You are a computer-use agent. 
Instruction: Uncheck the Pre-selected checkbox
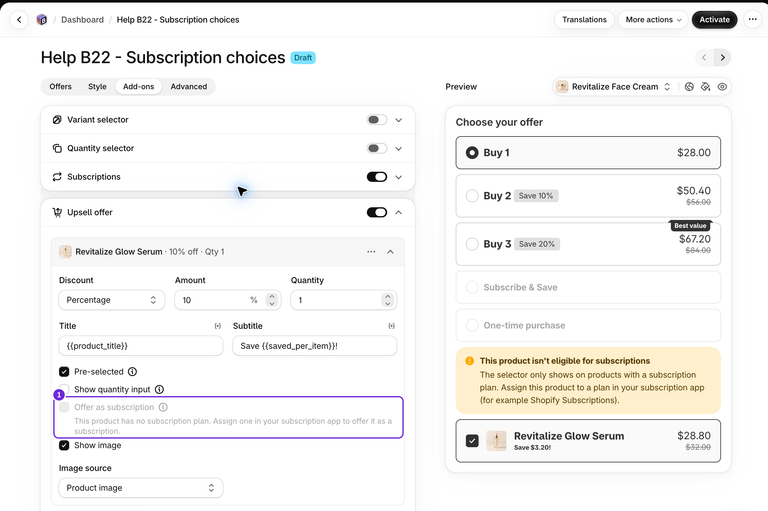point(64,371)
